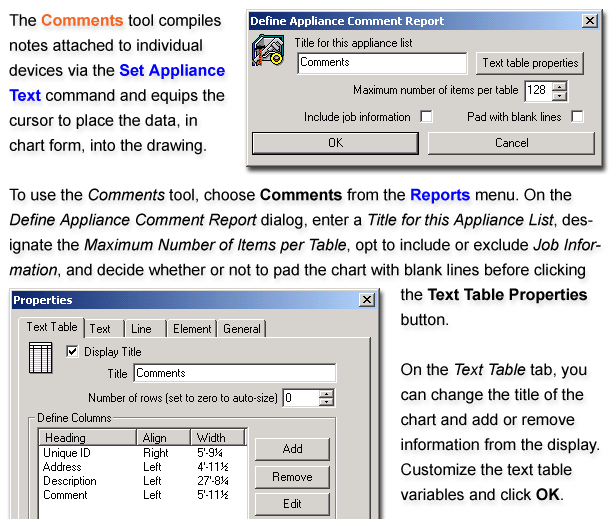Click the maximum items value field
612x519 pixels.
click(x=538, y=91)
